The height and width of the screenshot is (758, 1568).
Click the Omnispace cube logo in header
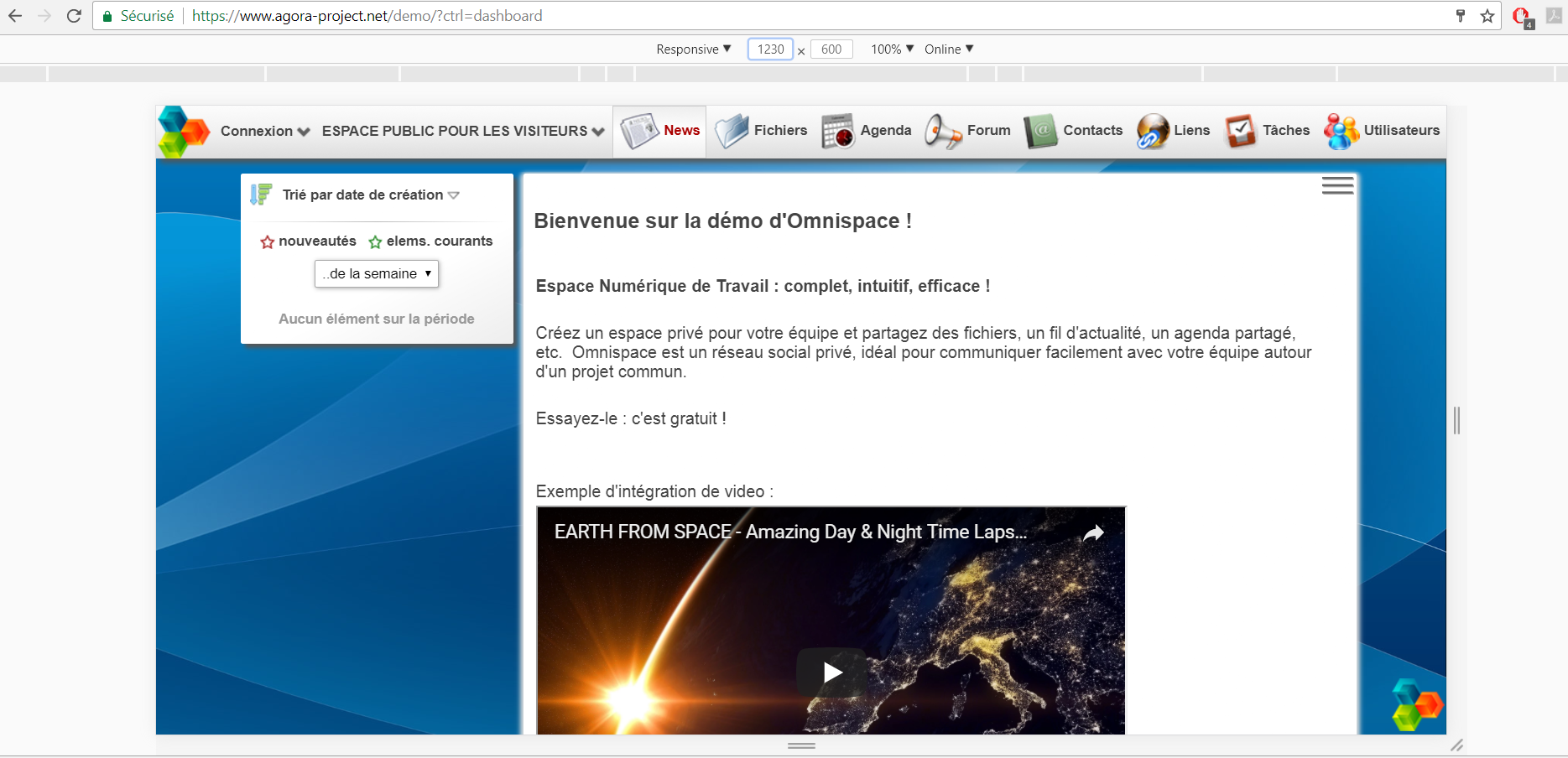coord(184,132)
